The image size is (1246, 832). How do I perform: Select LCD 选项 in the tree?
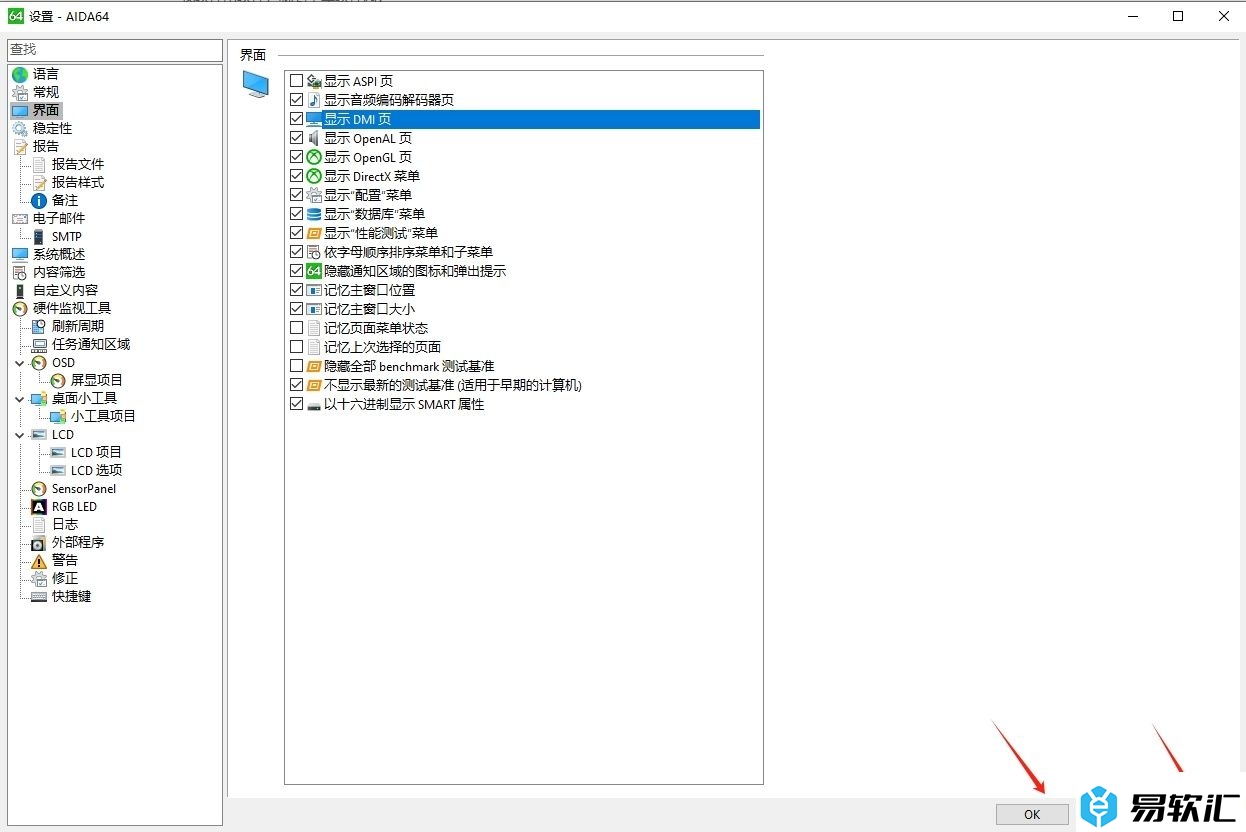[96, 470]
